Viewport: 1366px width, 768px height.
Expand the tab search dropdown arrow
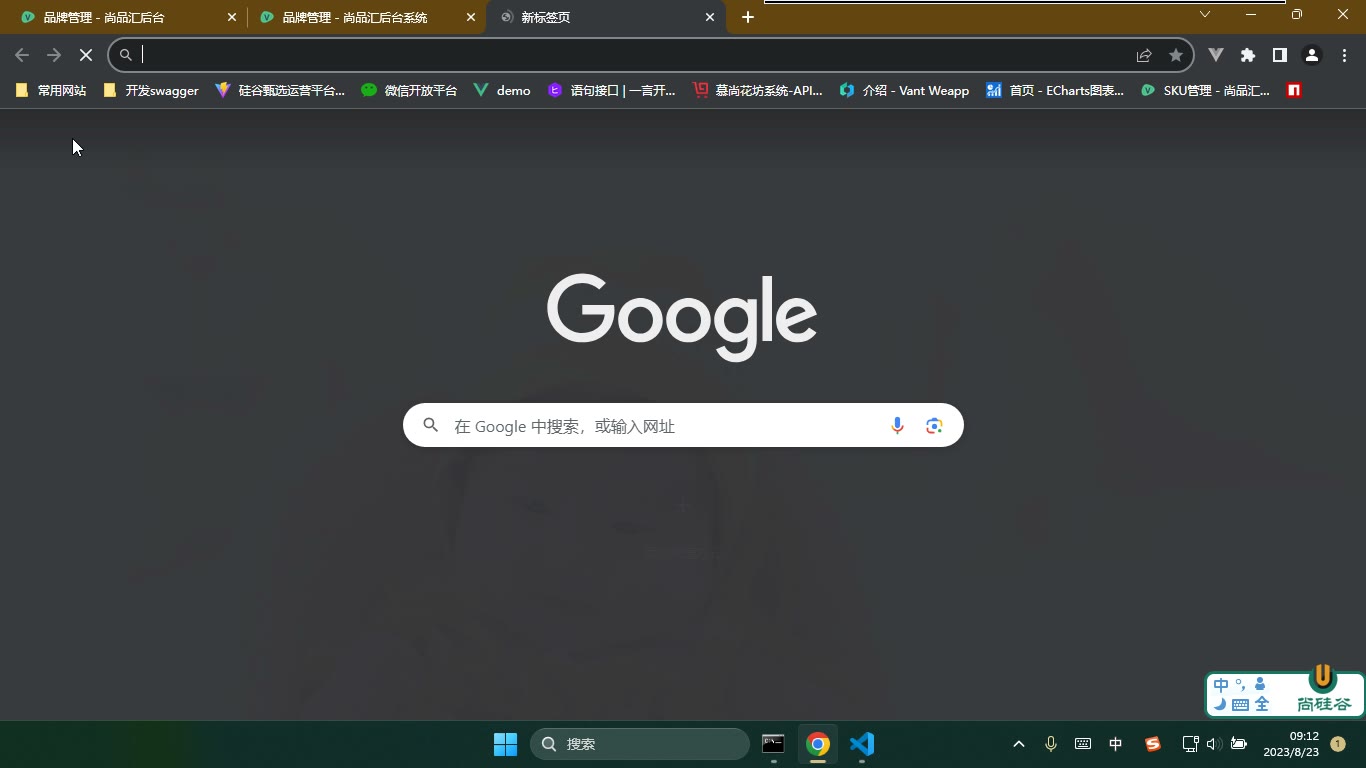click(1205, 14)
